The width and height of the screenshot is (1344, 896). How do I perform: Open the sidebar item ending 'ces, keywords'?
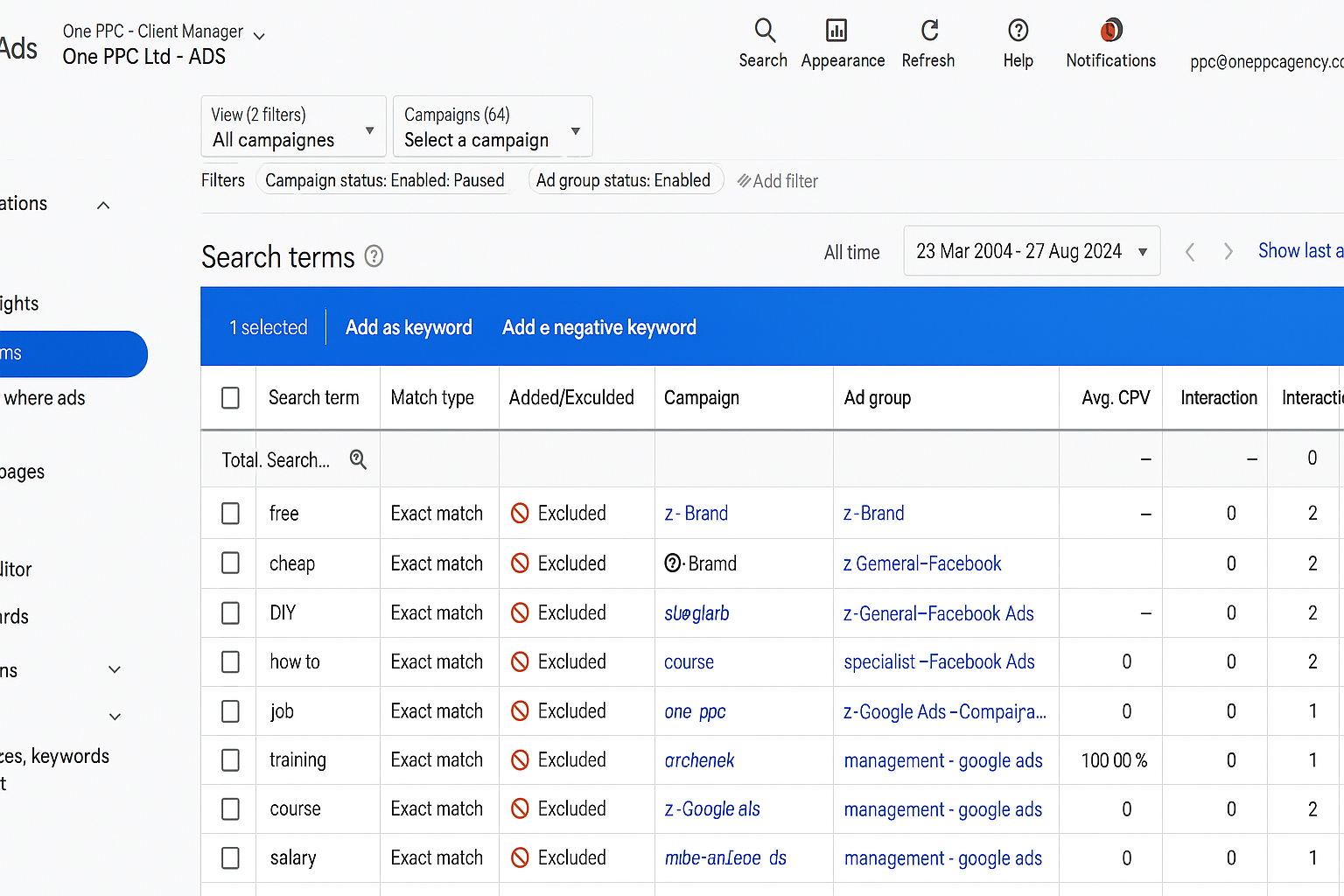pos(54,757)
